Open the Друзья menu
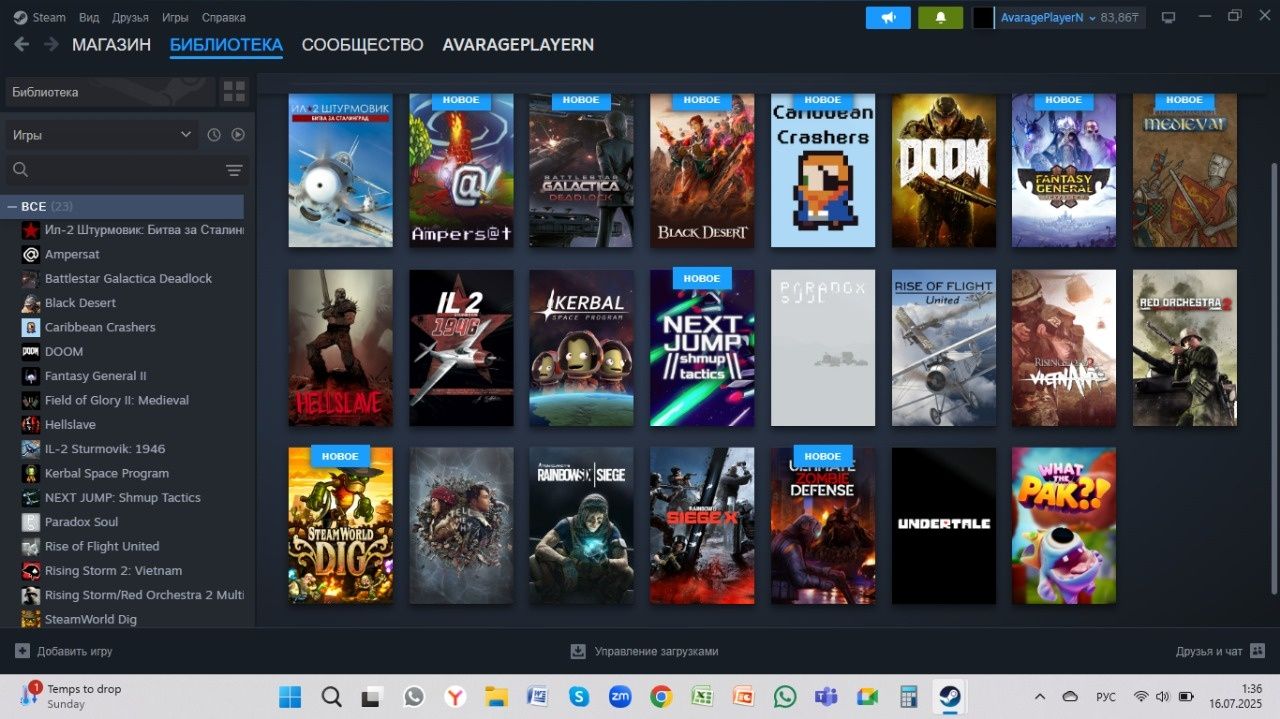Viewport: 1280px width, 719px height. [130, 17]
